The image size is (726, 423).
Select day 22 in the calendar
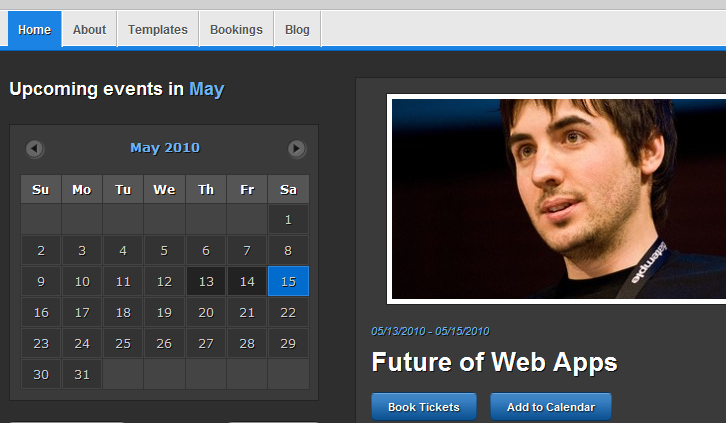tap(288, 312)
